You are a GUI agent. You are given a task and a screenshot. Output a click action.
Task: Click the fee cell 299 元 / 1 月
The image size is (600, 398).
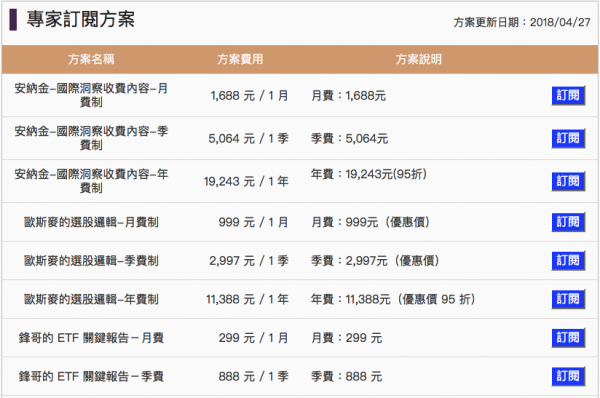tap(253, 338)
